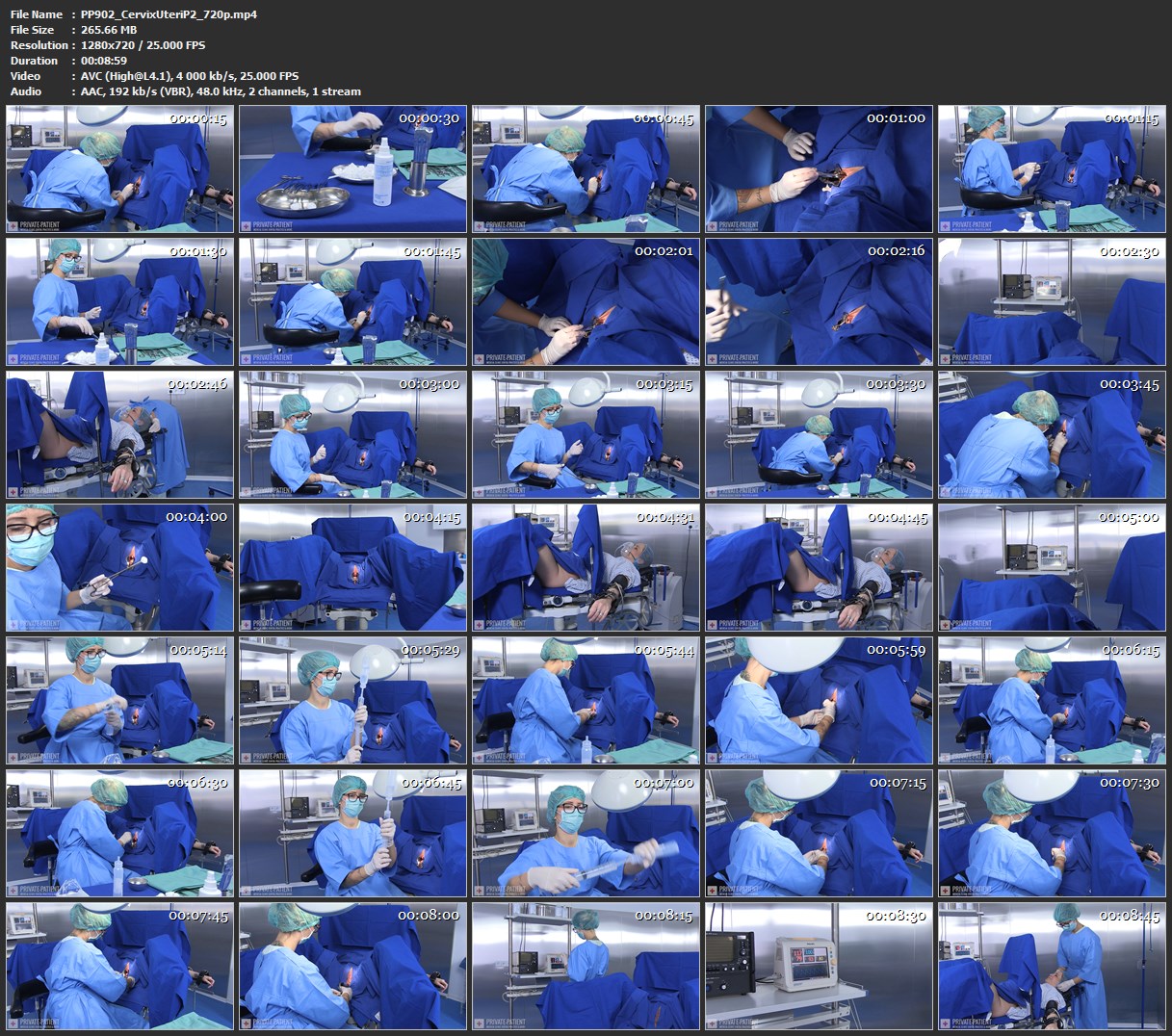This screenshot has width=1172, height=1036.
Task: Open the thumbnail at 00:01:00
Action: coord(819,168)
